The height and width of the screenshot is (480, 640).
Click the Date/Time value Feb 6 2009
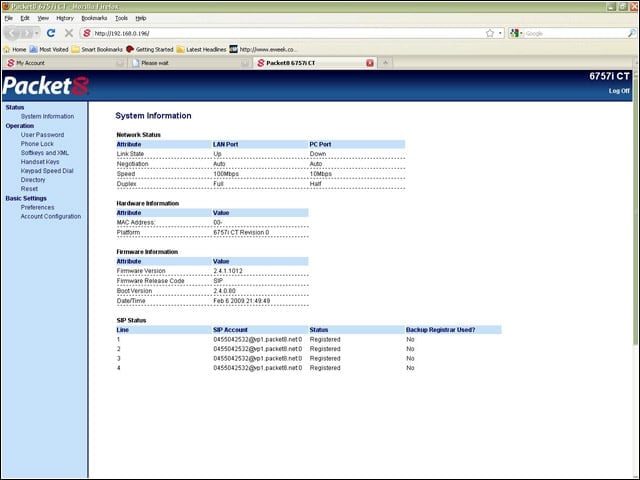242,301
